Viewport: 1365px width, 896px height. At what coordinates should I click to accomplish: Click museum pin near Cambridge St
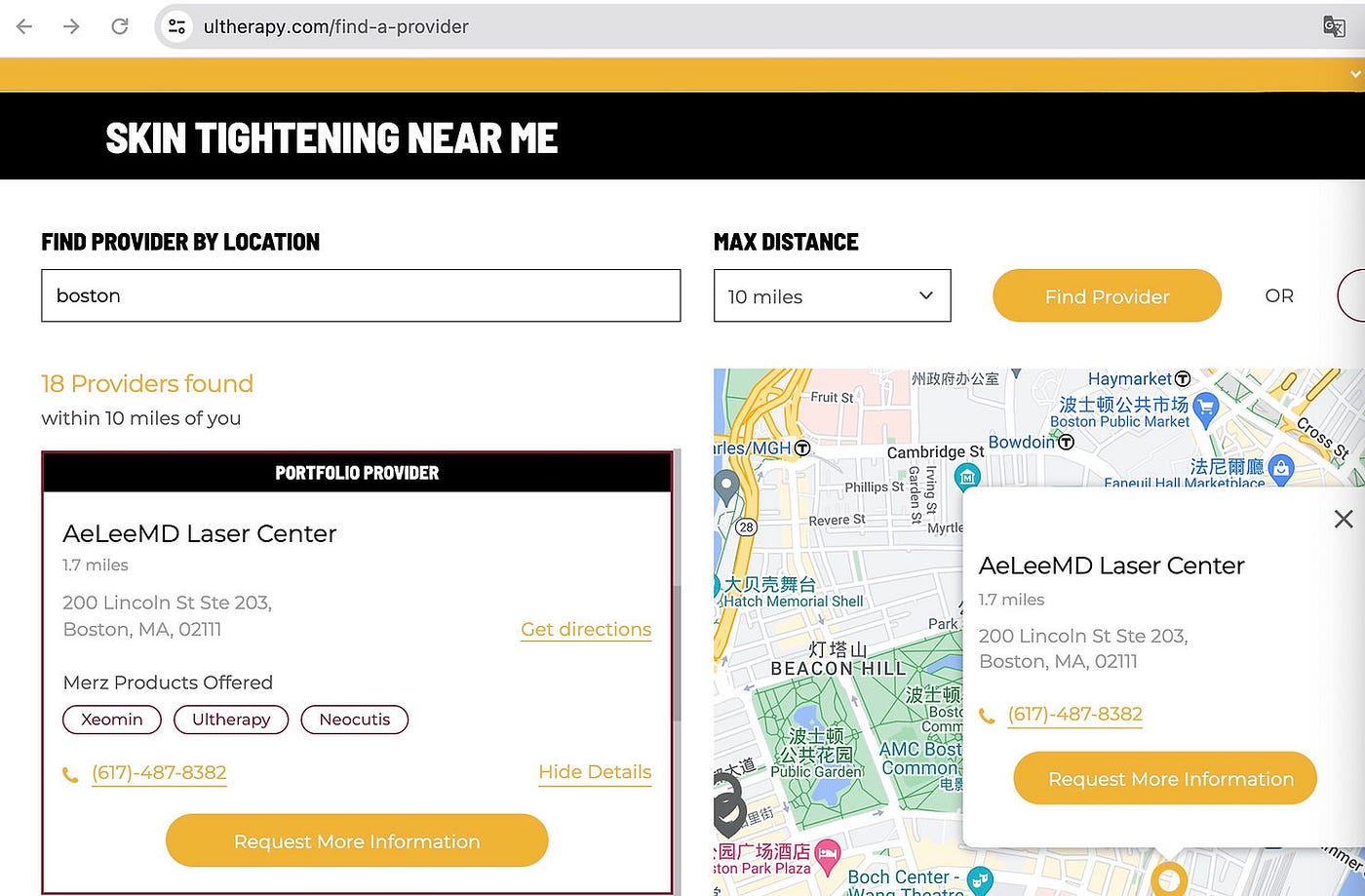tap(966, 477)
